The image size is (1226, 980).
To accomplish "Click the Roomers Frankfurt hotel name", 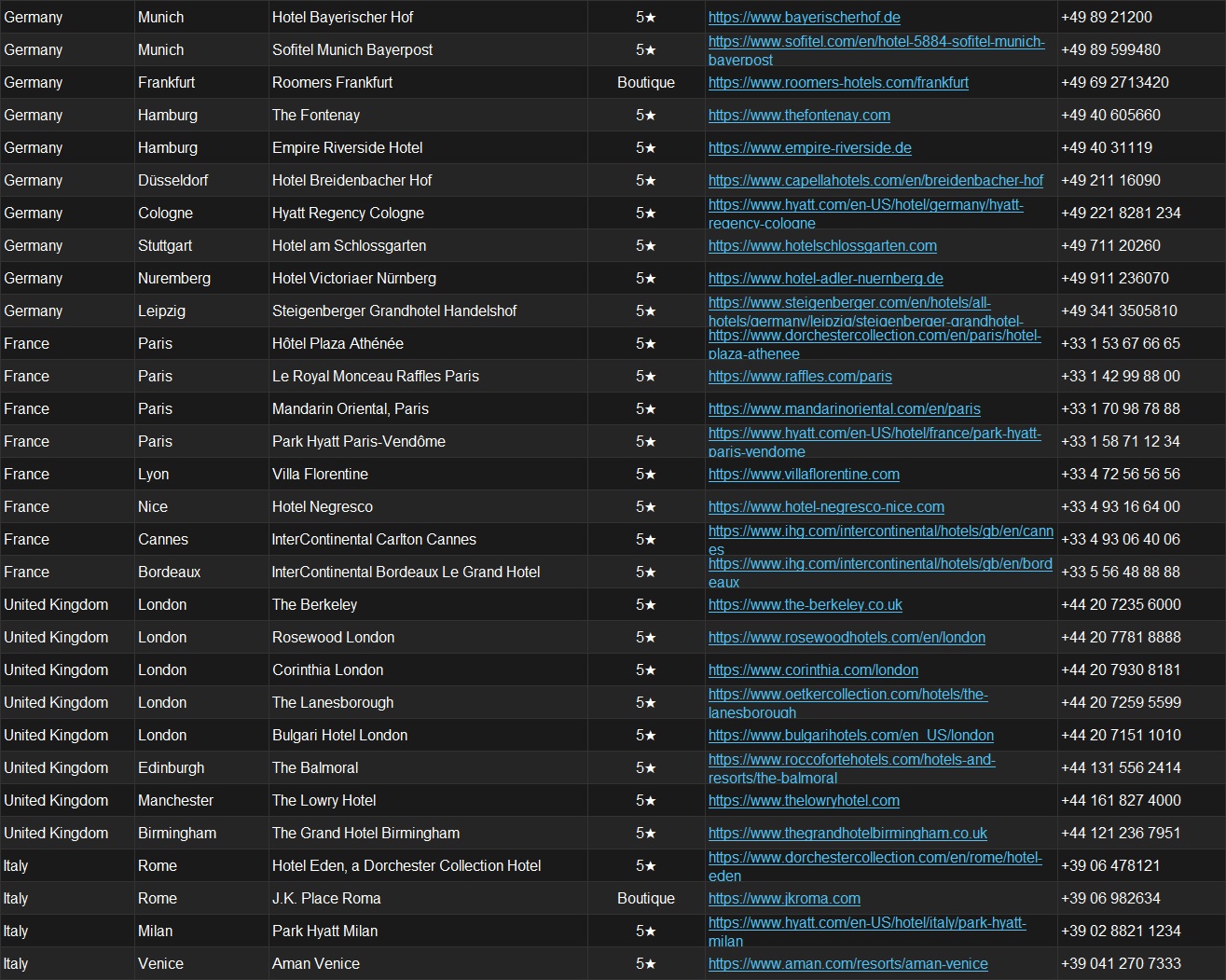I will (332, 82).
